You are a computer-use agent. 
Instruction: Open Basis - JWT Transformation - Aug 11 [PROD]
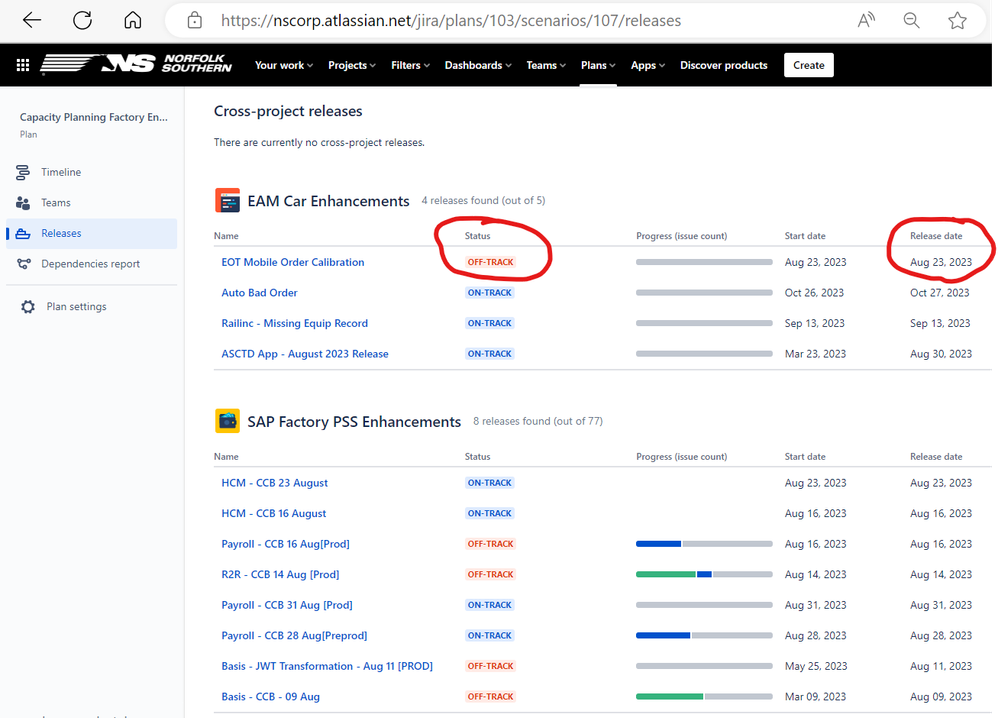tap(327, 666)
